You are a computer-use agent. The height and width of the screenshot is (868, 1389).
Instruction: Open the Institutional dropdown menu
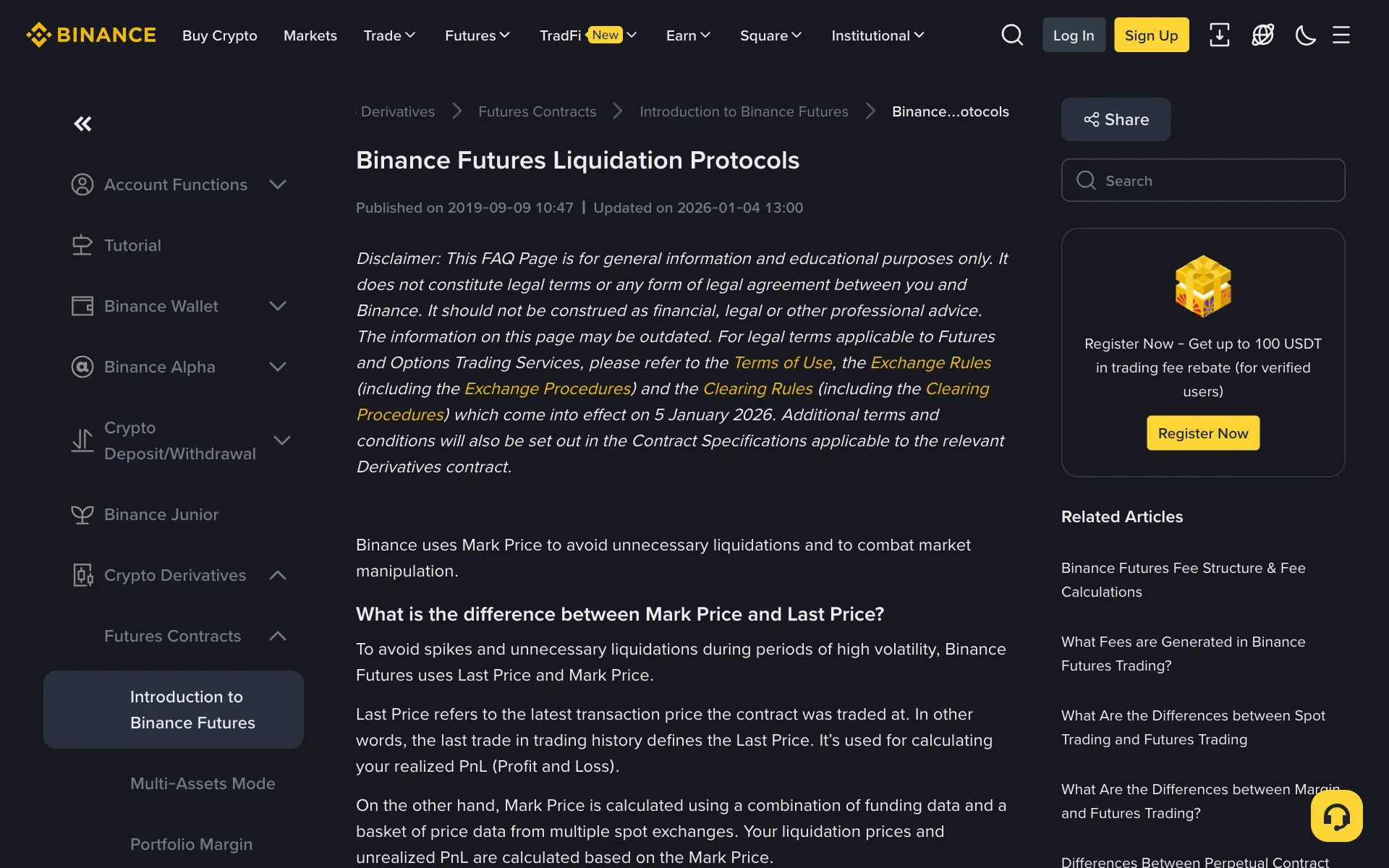tap(878, 35)
